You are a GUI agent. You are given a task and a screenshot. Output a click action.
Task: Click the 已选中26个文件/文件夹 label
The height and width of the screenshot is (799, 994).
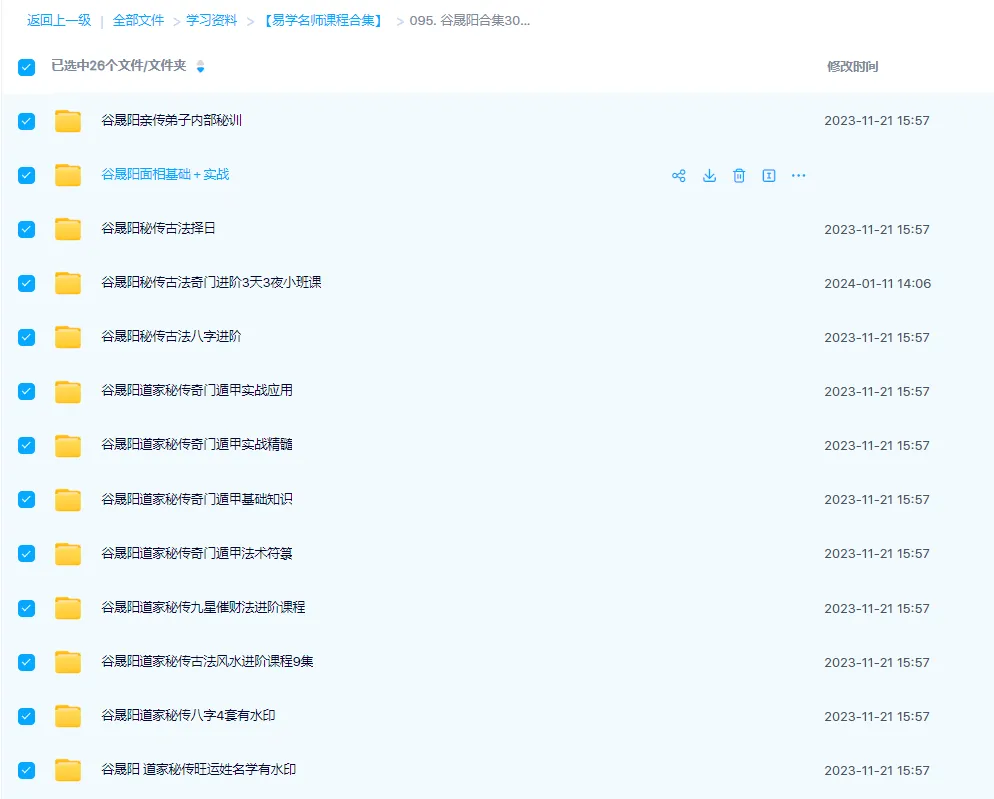point(119,65)
